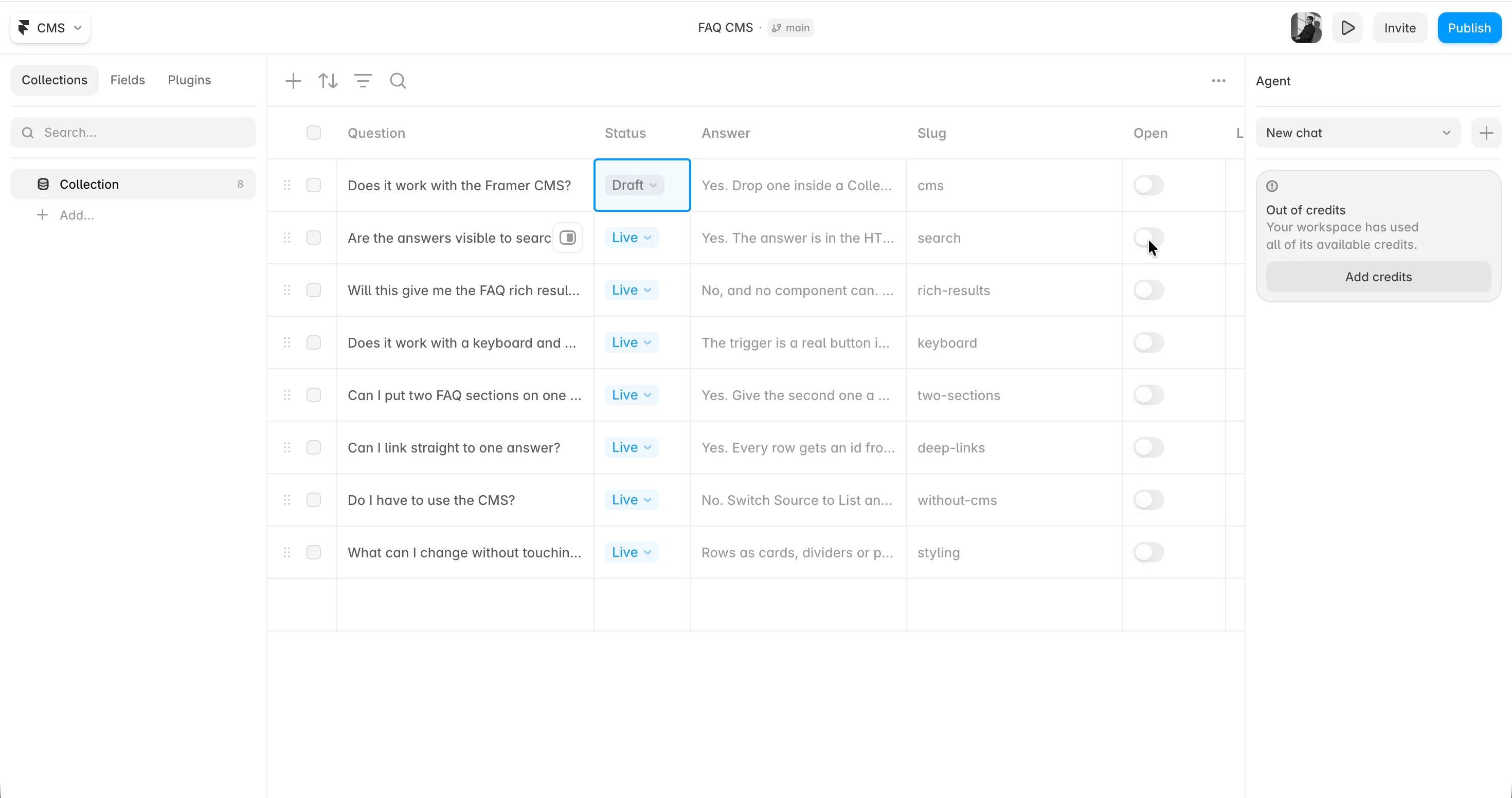Click the Add credits button
Image resolution: width=1512 pixels, height=798 pixels.
click(1378, 277)
